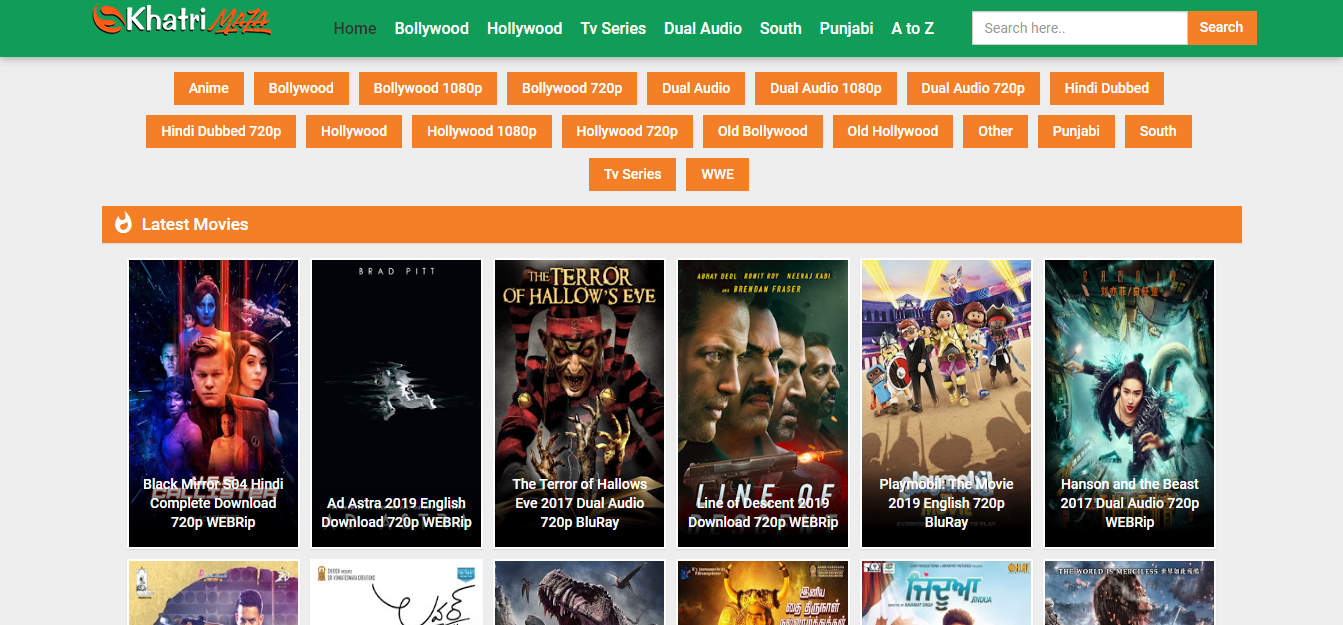The height and width of the screenshot is (625, 1343).
Task: Open the Hanson and the Beast poster
Action: coord(1130,403)
